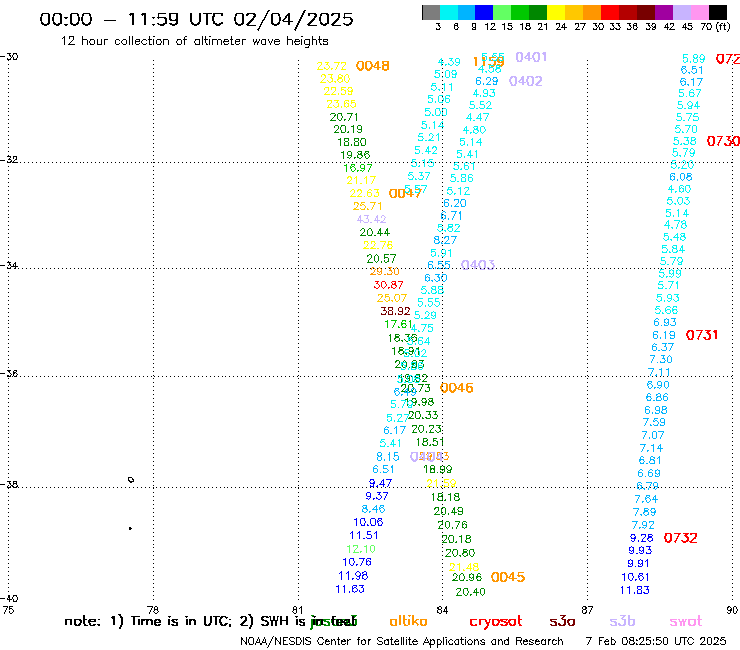Screen dimensions: 740x650
Task: Click the wave height value 20.71
Action: 344,117
